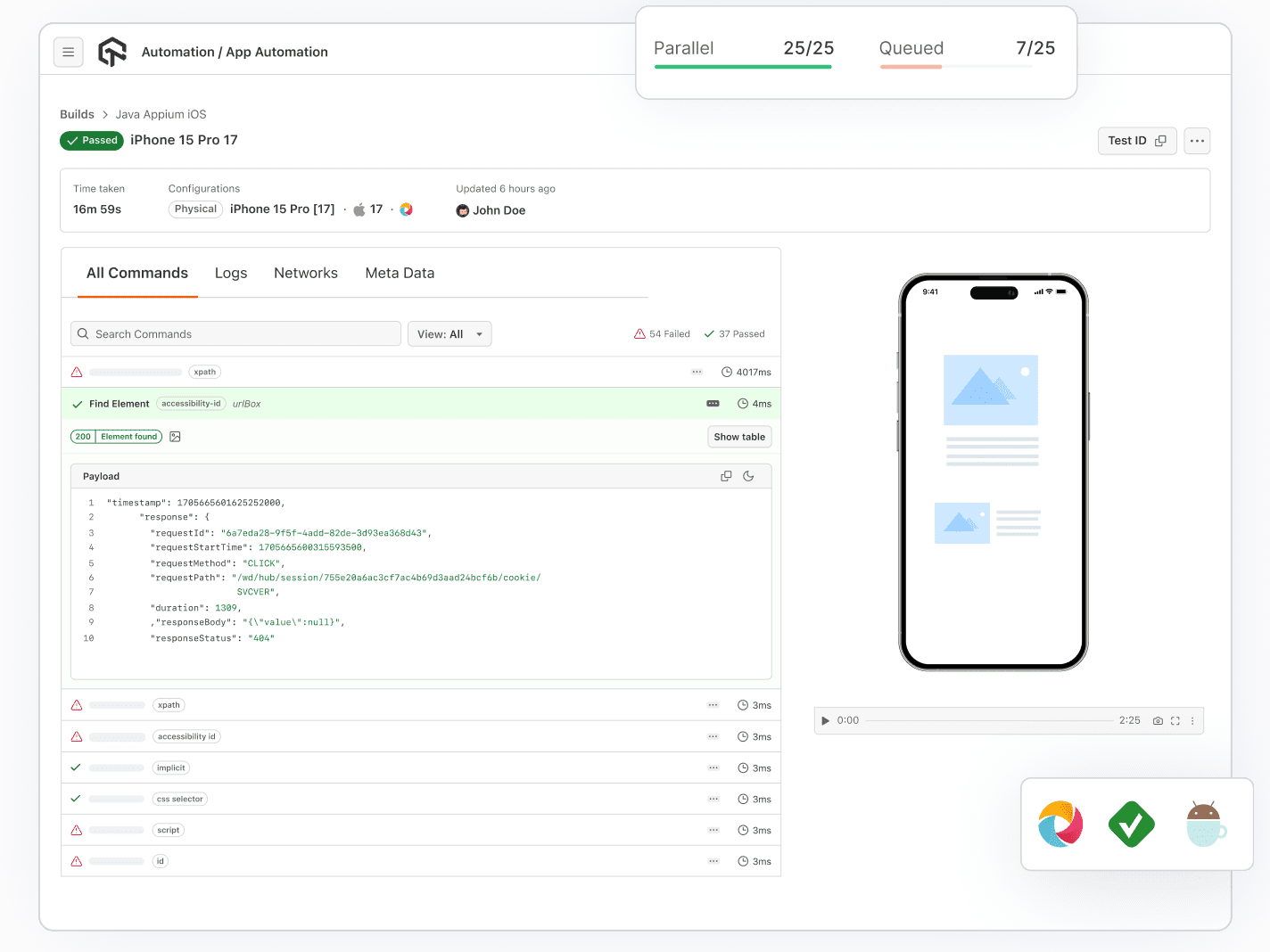This screenshot has height=952, width=1270.
Task: Click the copy icon on the Payload header
Action: [x=726, y=475]
